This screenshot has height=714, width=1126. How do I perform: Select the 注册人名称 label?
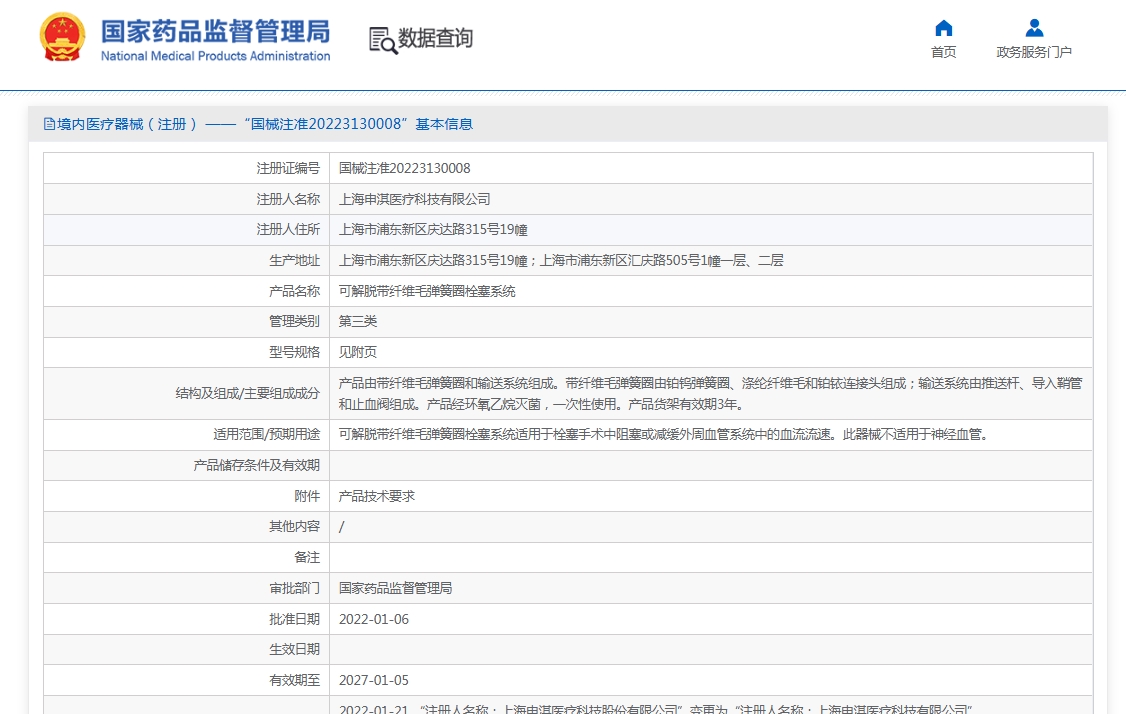coord(288,199)
